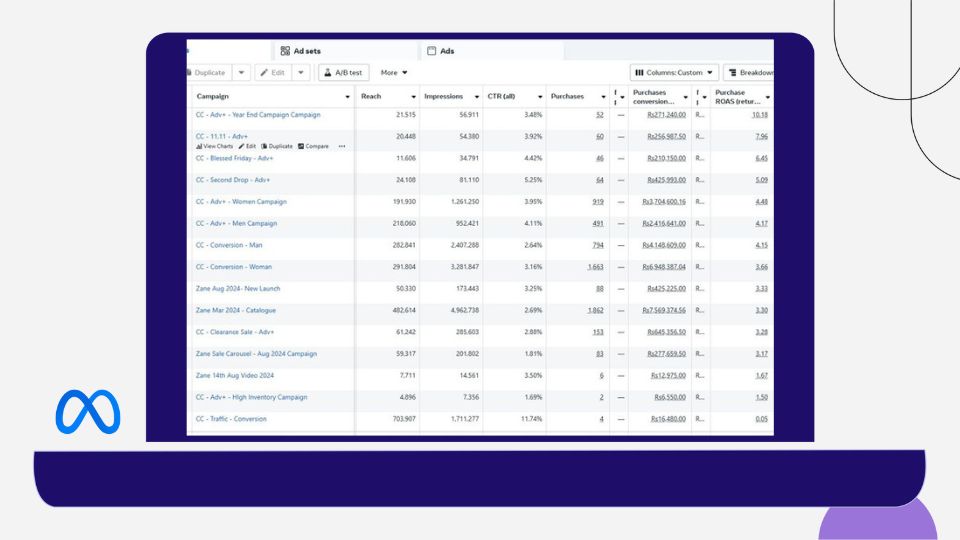Click the Edit button in toolbar

[272, 73]
